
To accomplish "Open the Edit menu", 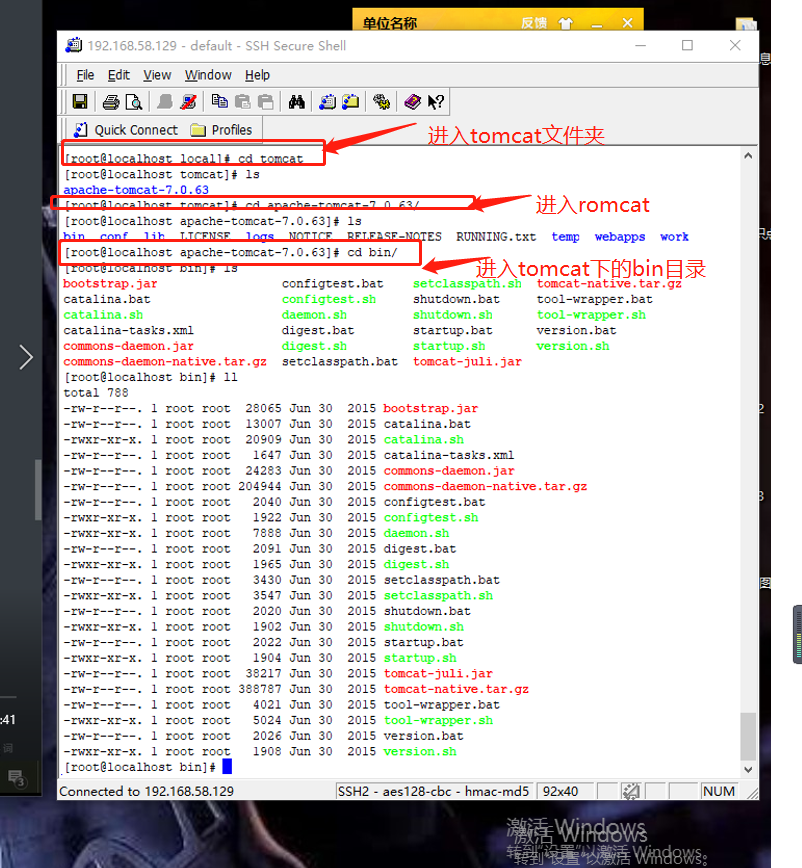I will 118,75.
